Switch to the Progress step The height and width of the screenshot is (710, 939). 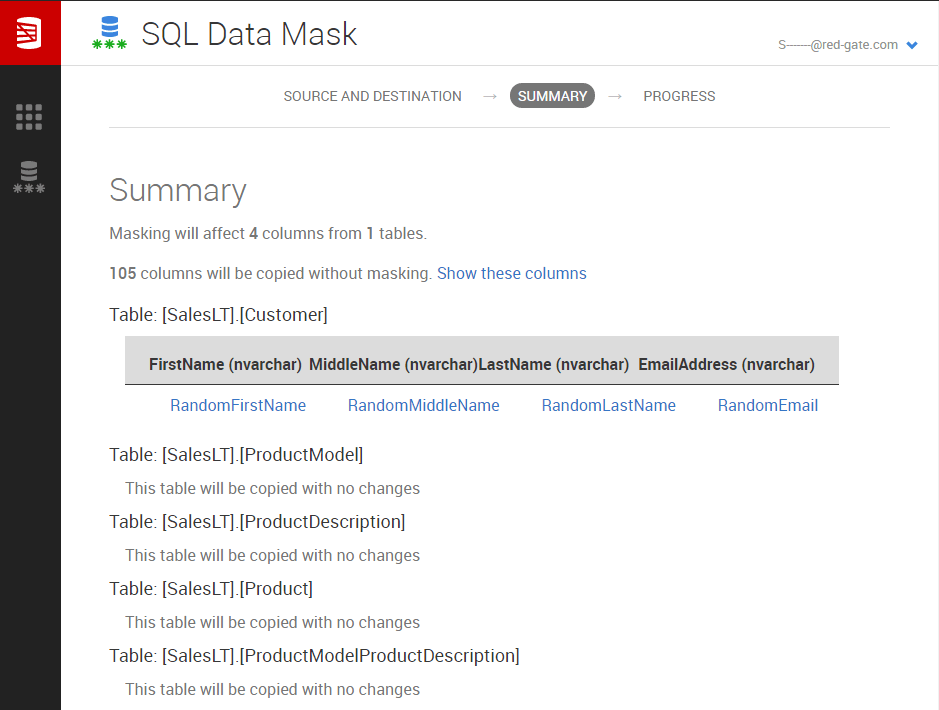679,96
